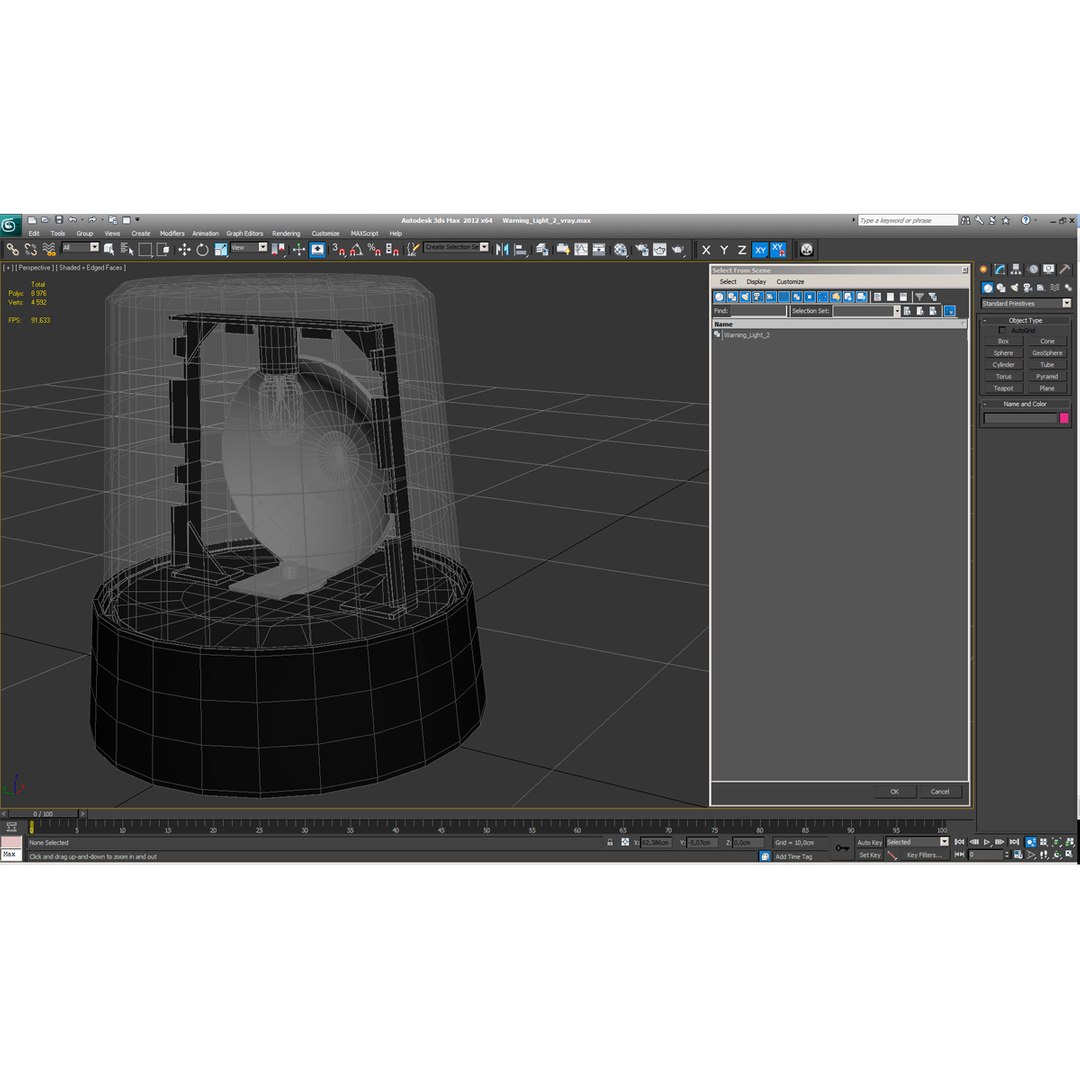Select the Cameras category in Create panel

tap(1028, 288)
